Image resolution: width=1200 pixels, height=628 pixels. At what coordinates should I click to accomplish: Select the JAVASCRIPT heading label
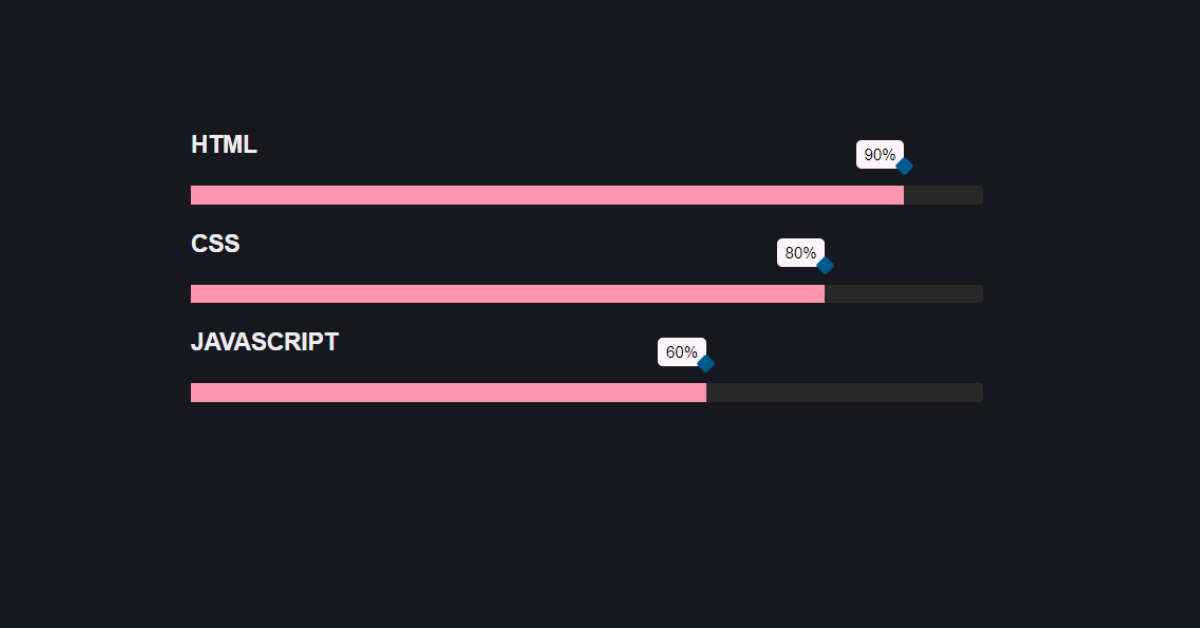(x=264, y=341)
